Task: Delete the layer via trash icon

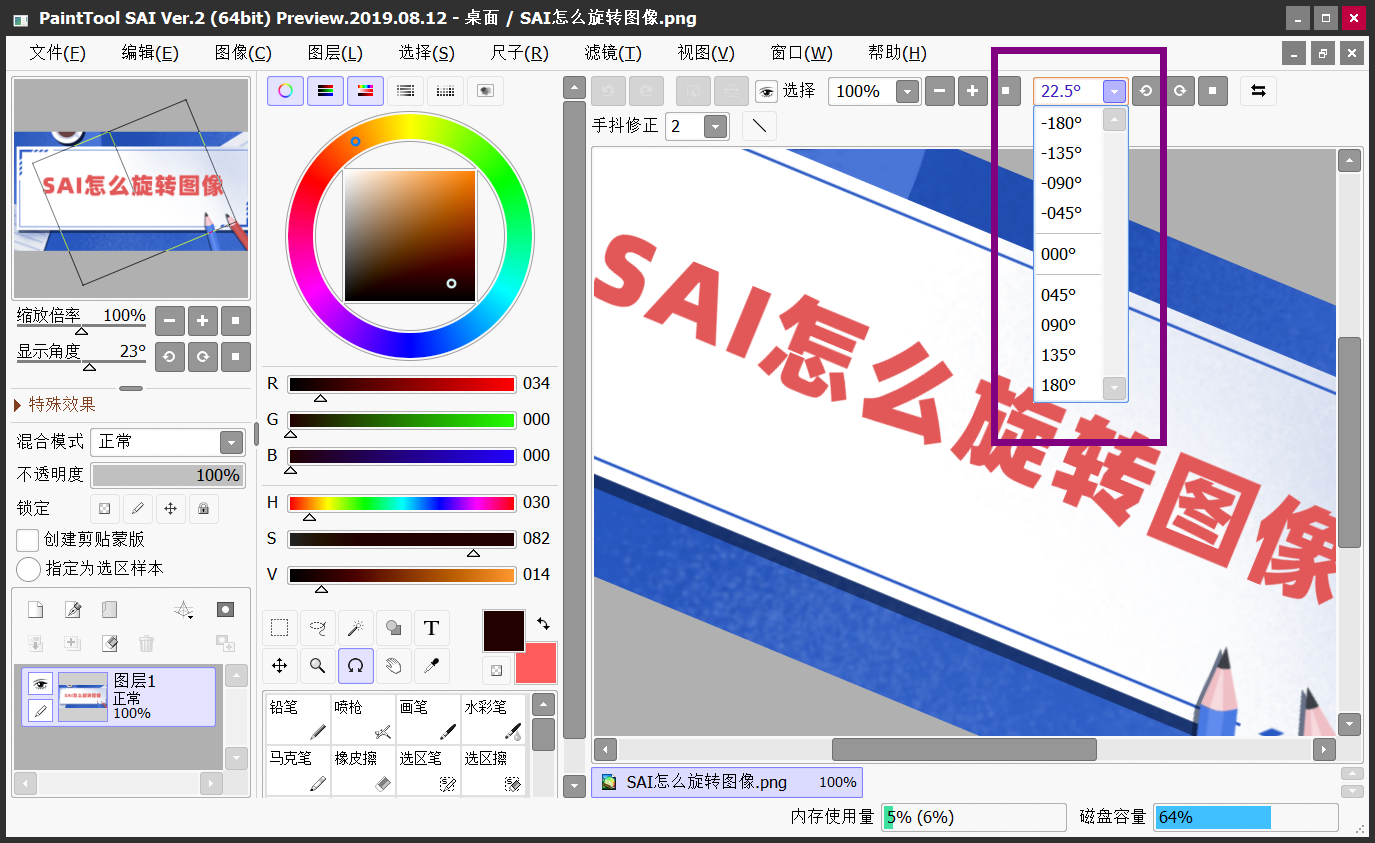Action: (x=146, y=643)
